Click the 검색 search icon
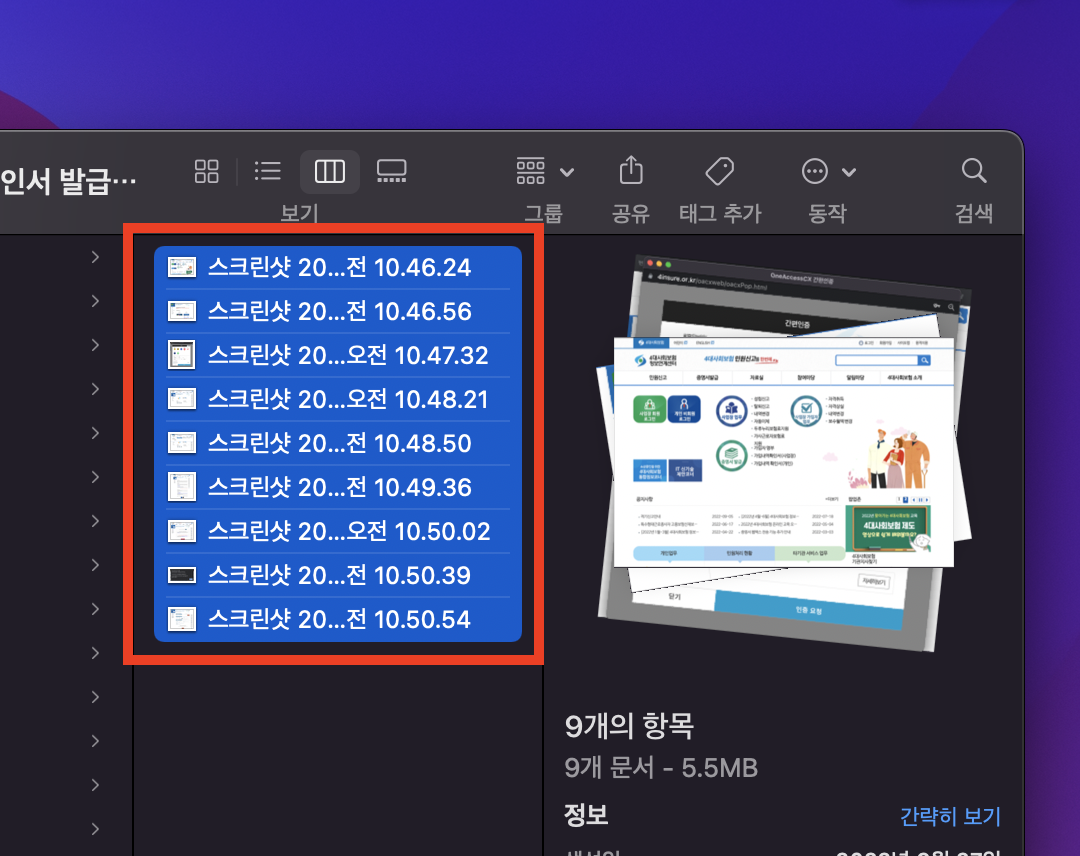The width and height of the screenshot is (1080, 856). pos(974,171)
